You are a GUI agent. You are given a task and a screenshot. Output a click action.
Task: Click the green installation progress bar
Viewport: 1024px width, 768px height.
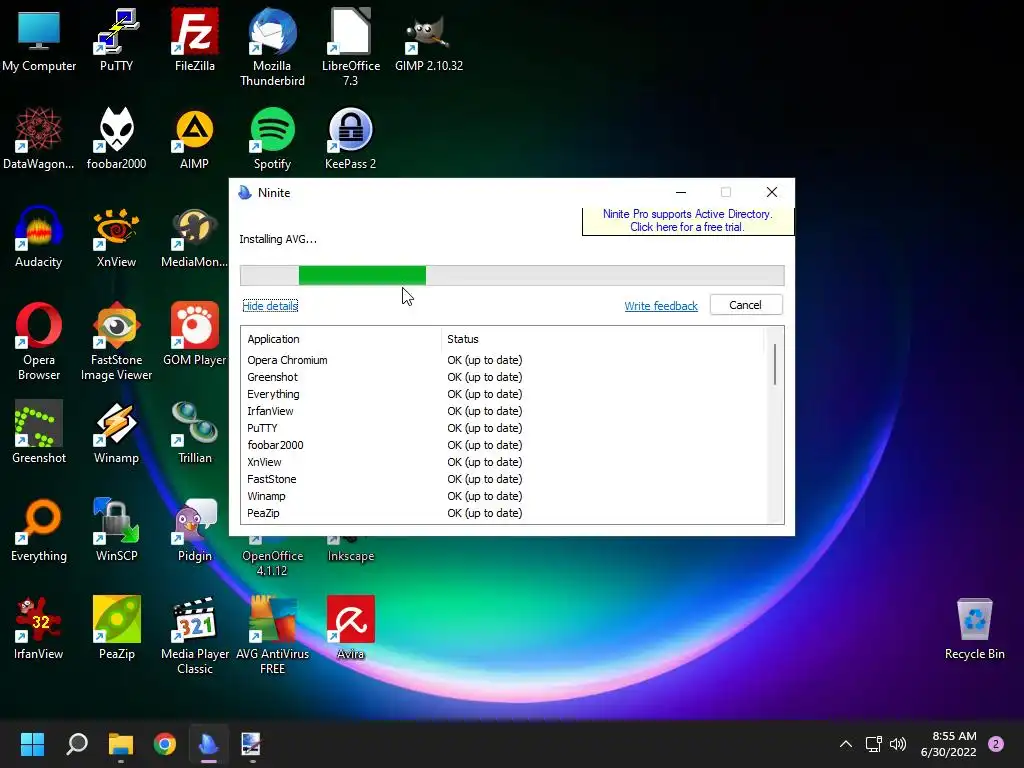click(x=362, y=276)
